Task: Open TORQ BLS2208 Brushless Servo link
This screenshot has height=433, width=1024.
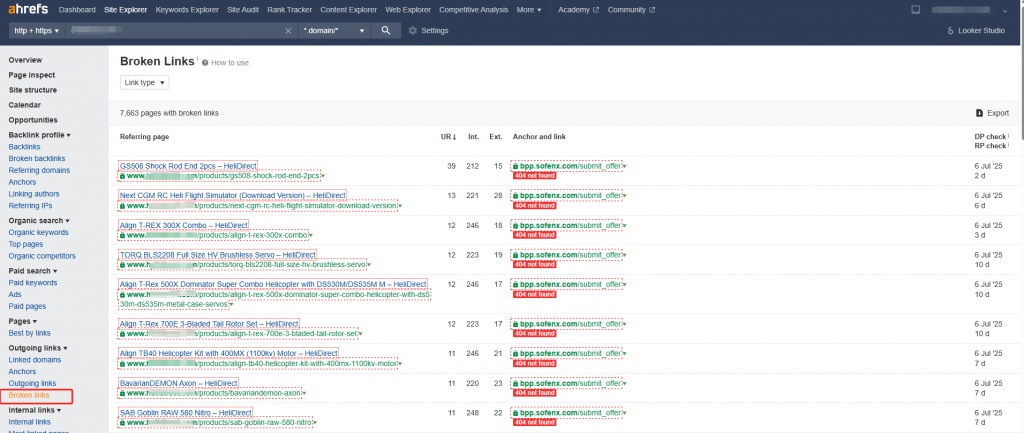Action: pos(217,255)
